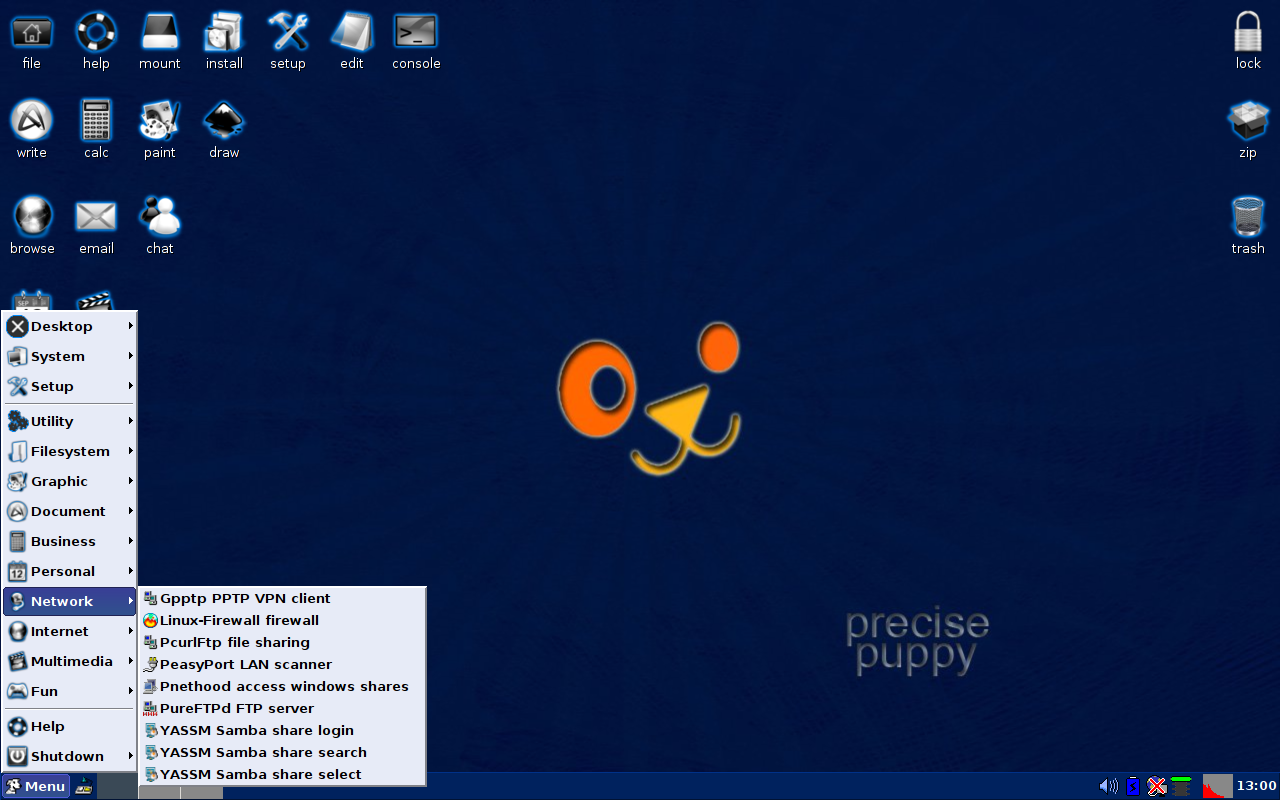The image size is (1280, 800).
Task: Expand the Shutdown submenu
Action: point(70,756)
